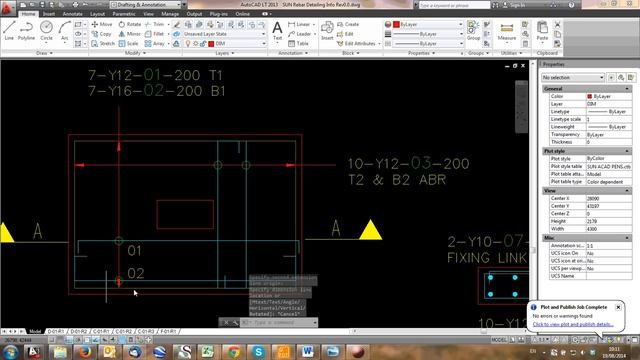
Task: Toggle MODEL space button in status bar
Action: [x=498, y=340]
